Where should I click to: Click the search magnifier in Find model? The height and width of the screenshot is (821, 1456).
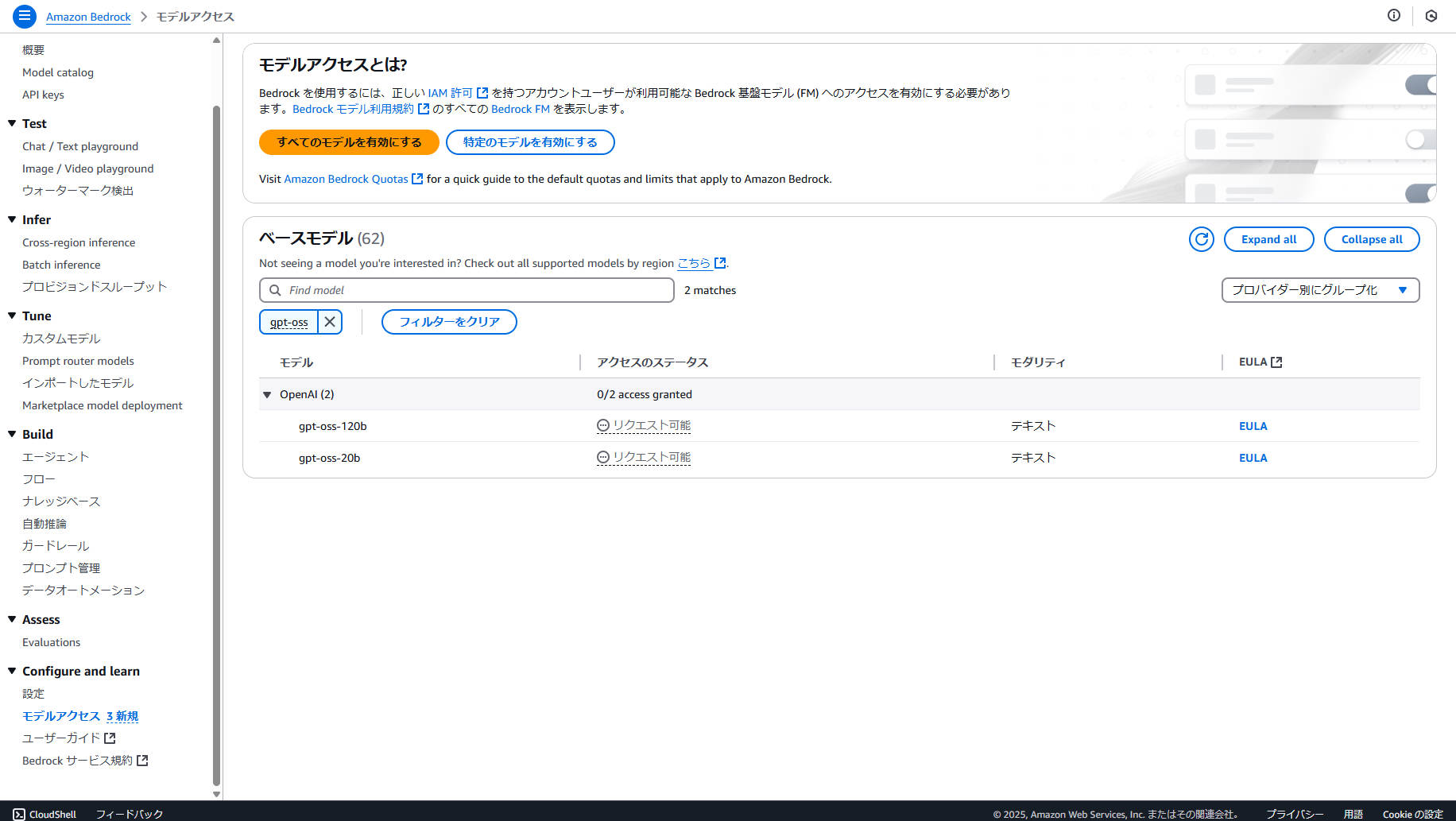(275, 290)
